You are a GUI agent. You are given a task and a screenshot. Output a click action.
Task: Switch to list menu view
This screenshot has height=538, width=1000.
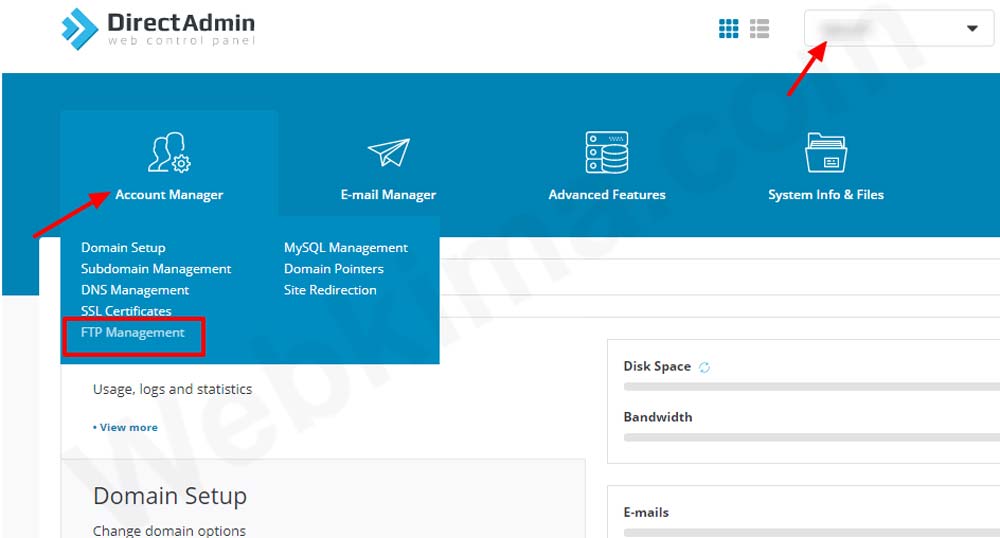759,29
